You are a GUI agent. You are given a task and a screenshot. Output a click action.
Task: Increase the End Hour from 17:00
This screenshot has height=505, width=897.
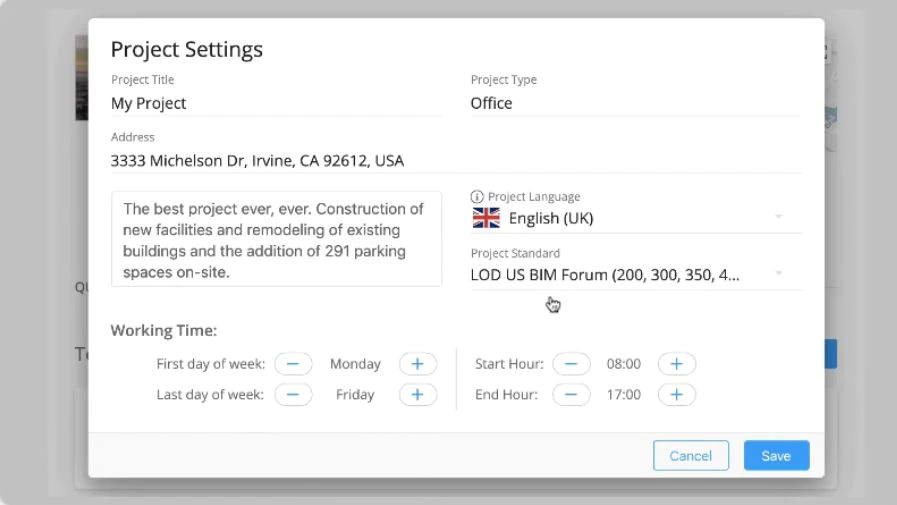coord(677,395)
